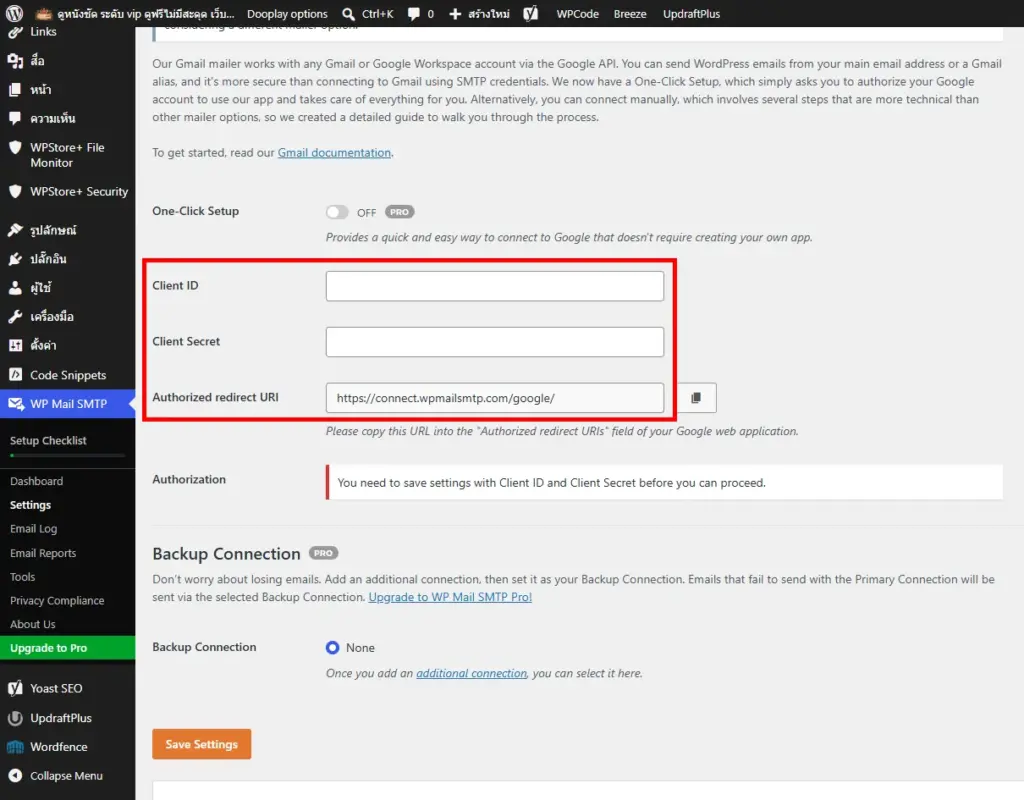Image resolution: width=1024 pixels, height=800 pixels.
Task: Open the Setup Checklist item
Action: click(48, 441)
